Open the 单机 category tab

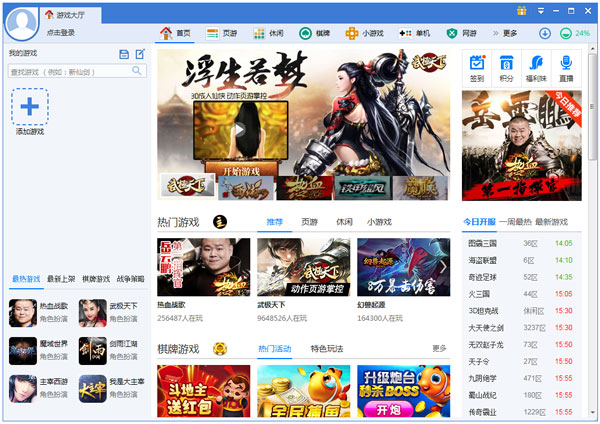pos(414,33)
